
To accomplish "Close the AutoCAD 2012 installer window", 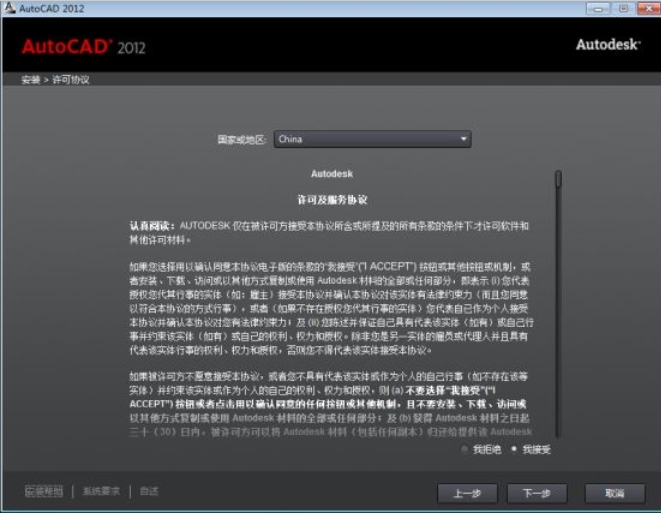I will pyautogui.click(x=648, y=8).
